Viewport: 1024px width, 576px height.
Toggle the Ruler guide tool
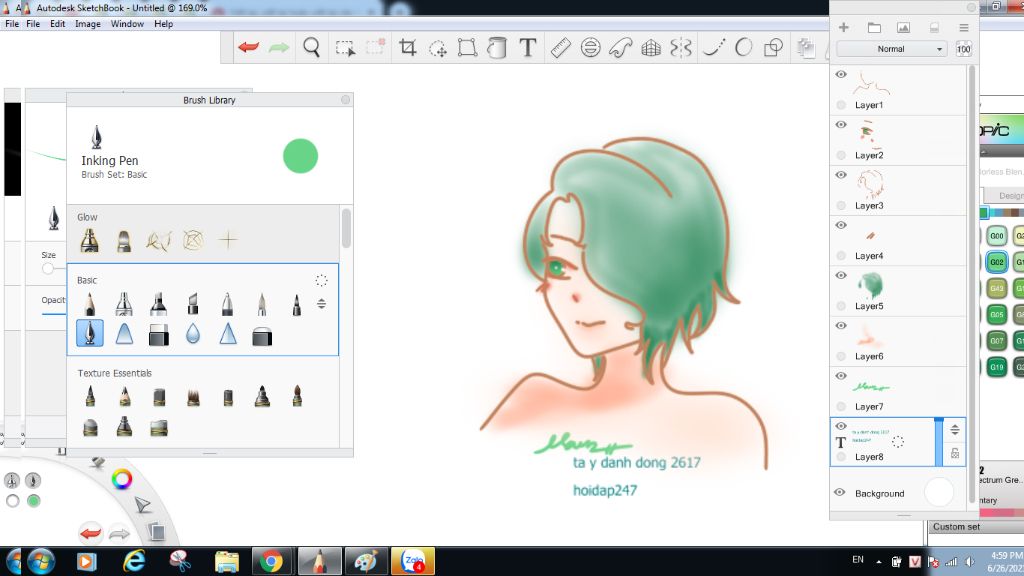pyautogui.click(x=560, y=48)
